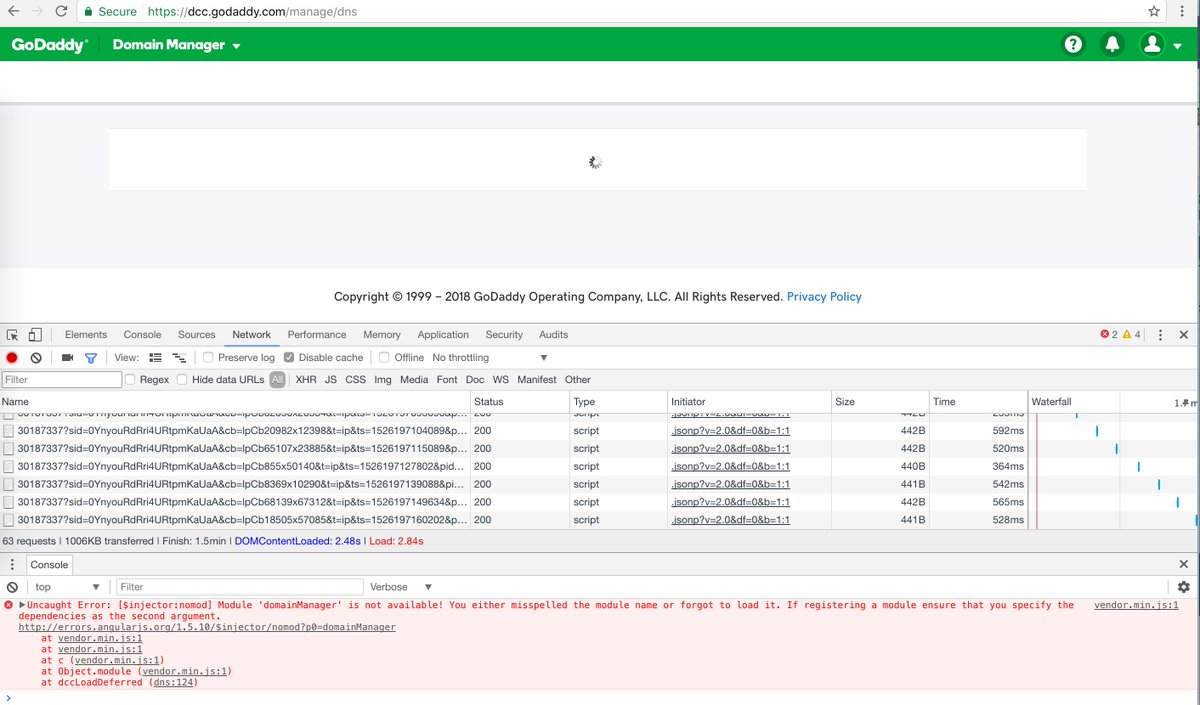This screenshot has width=1200, height=705.
Task: Select the All filter button
Action: (x=277, y=379)
